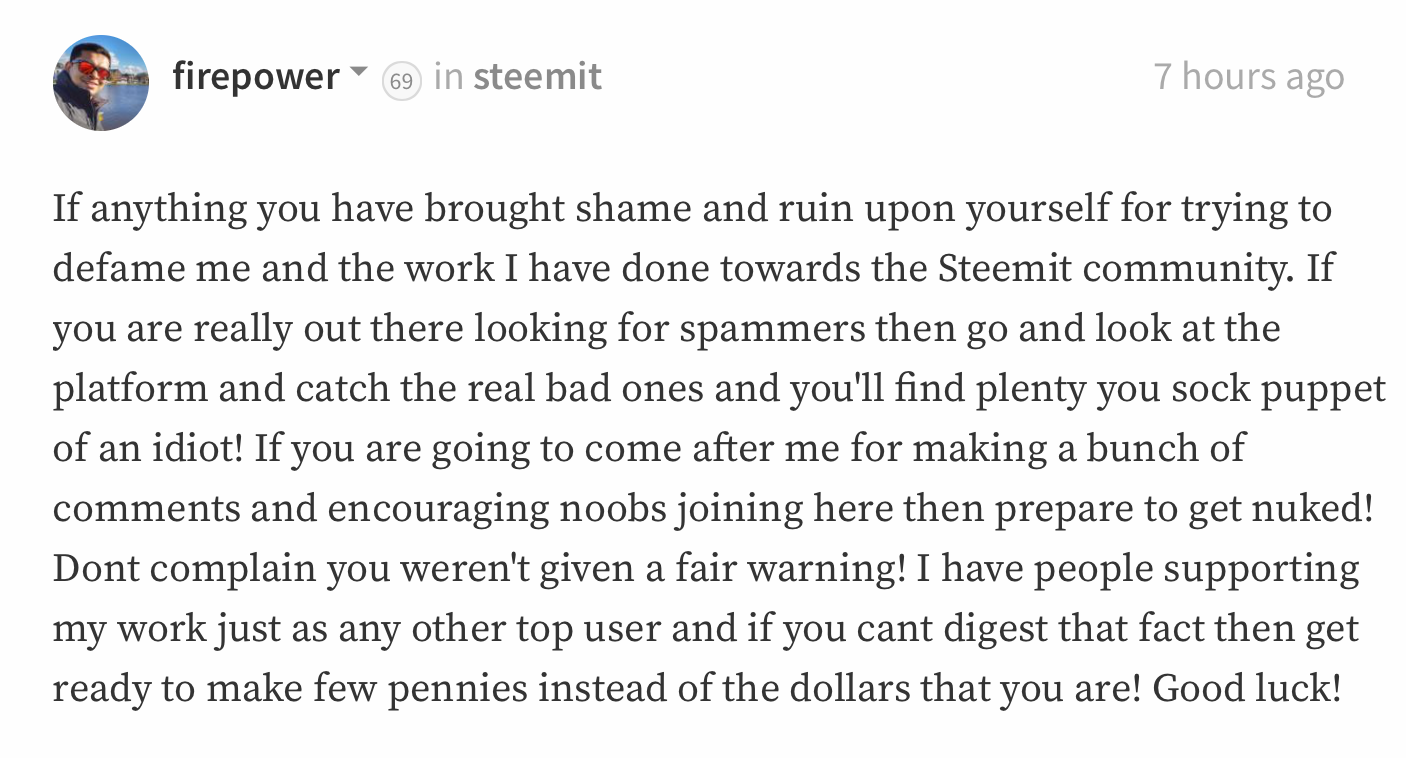Click the firepower username link
Viewport: 1406px width, 758px height.
coord(256,77)
